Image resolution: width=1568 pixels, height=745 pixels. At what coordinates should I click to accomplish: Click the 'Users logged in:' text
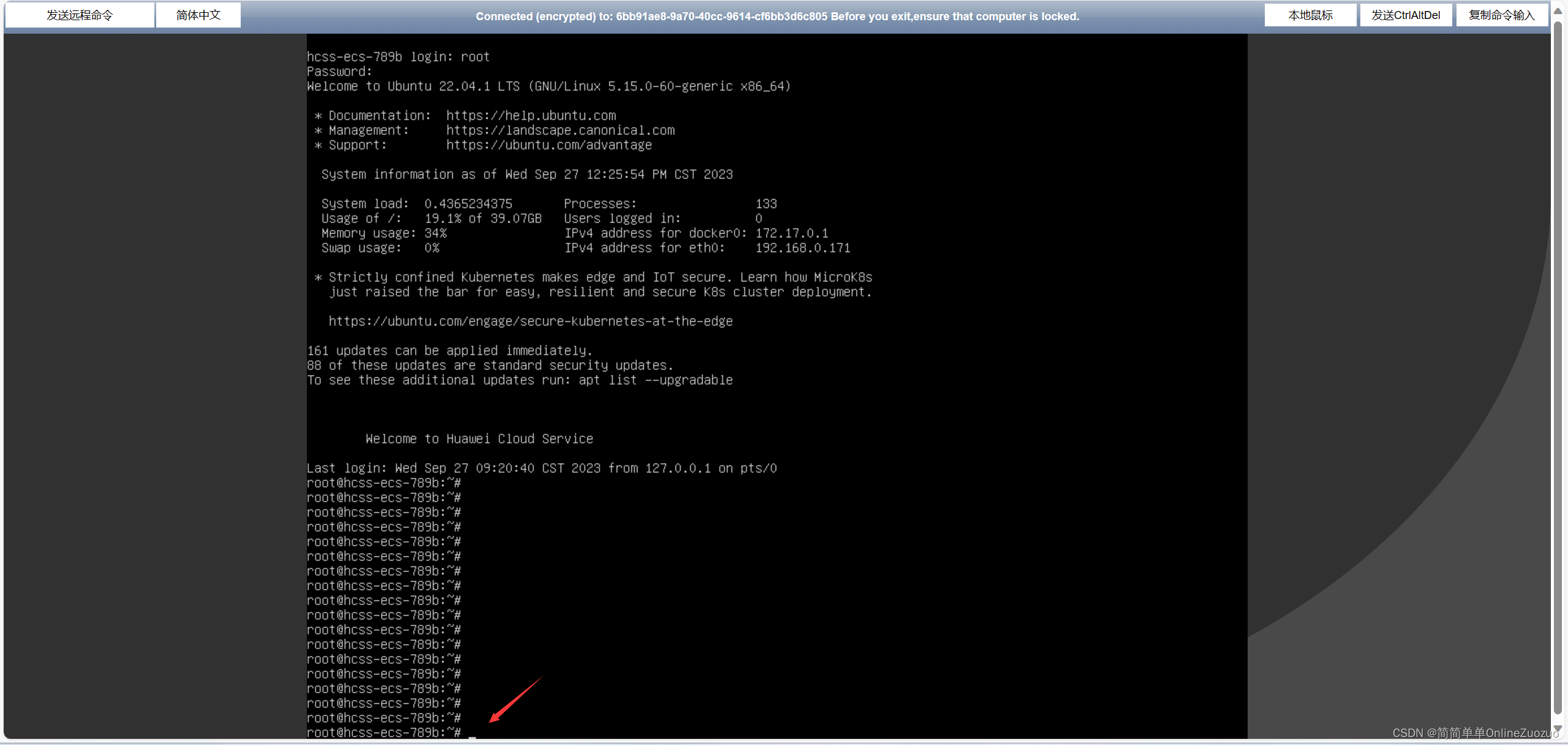[622, 219]
